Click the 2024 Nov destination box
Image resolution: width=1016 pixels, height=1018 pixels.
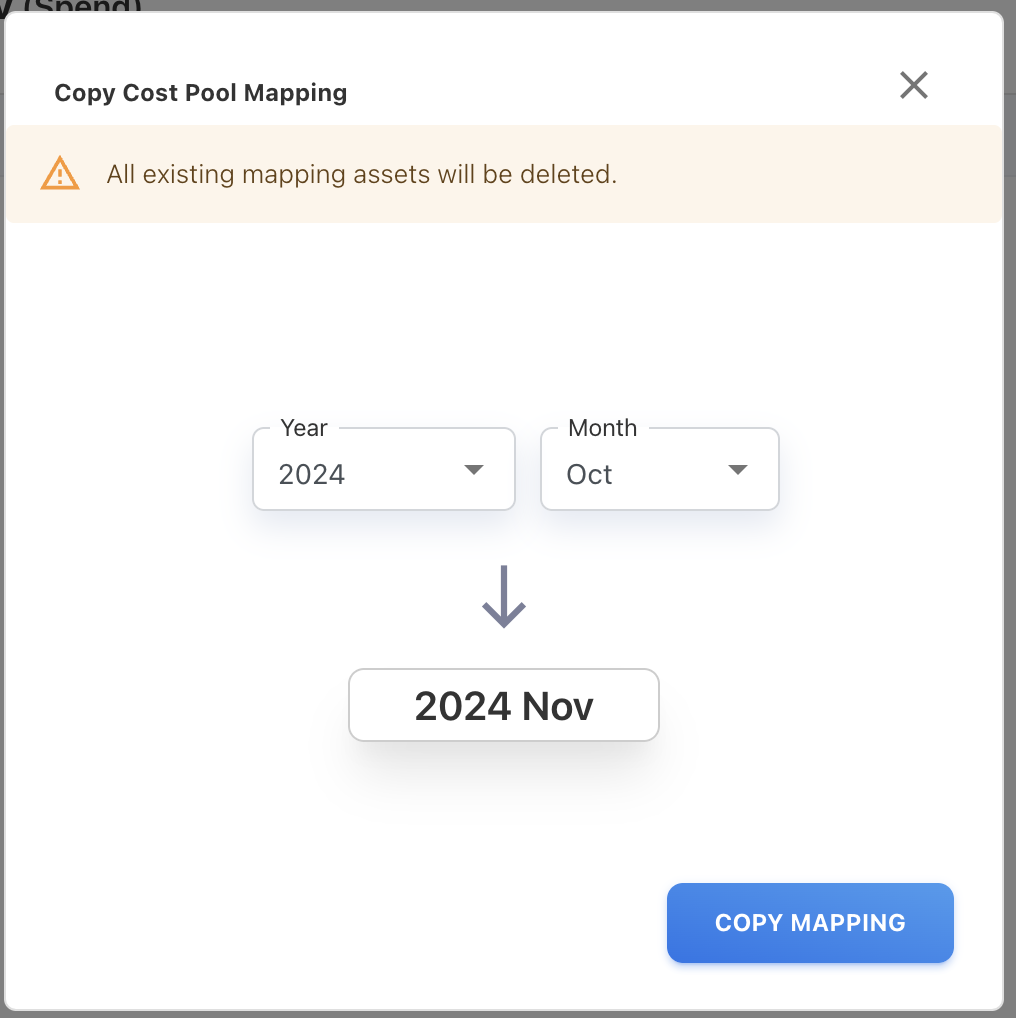(504, 705)
